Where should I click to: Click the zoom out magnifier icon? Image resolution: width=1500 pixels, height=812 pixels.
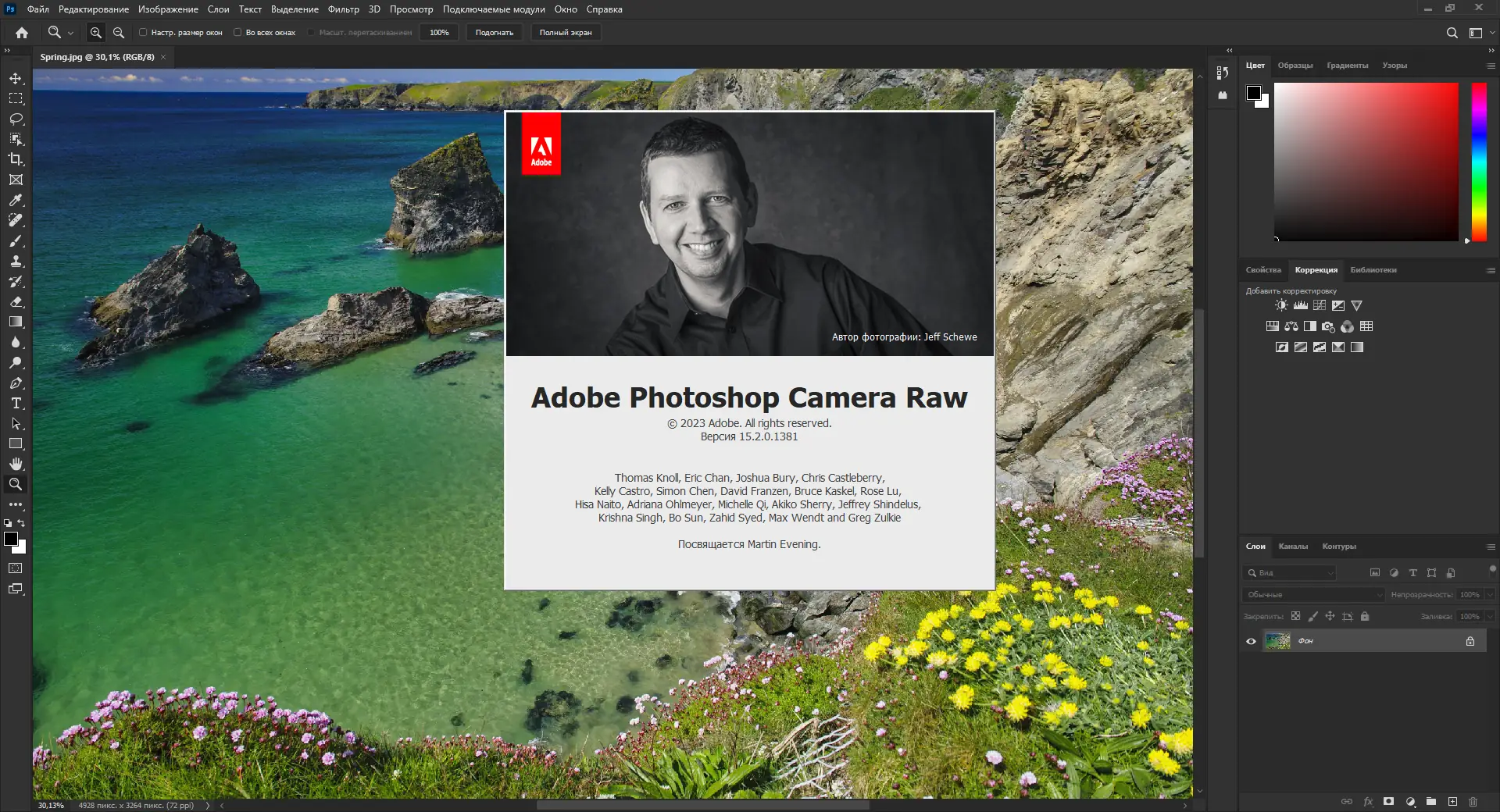pyautogui.click(x=119, y=33)
